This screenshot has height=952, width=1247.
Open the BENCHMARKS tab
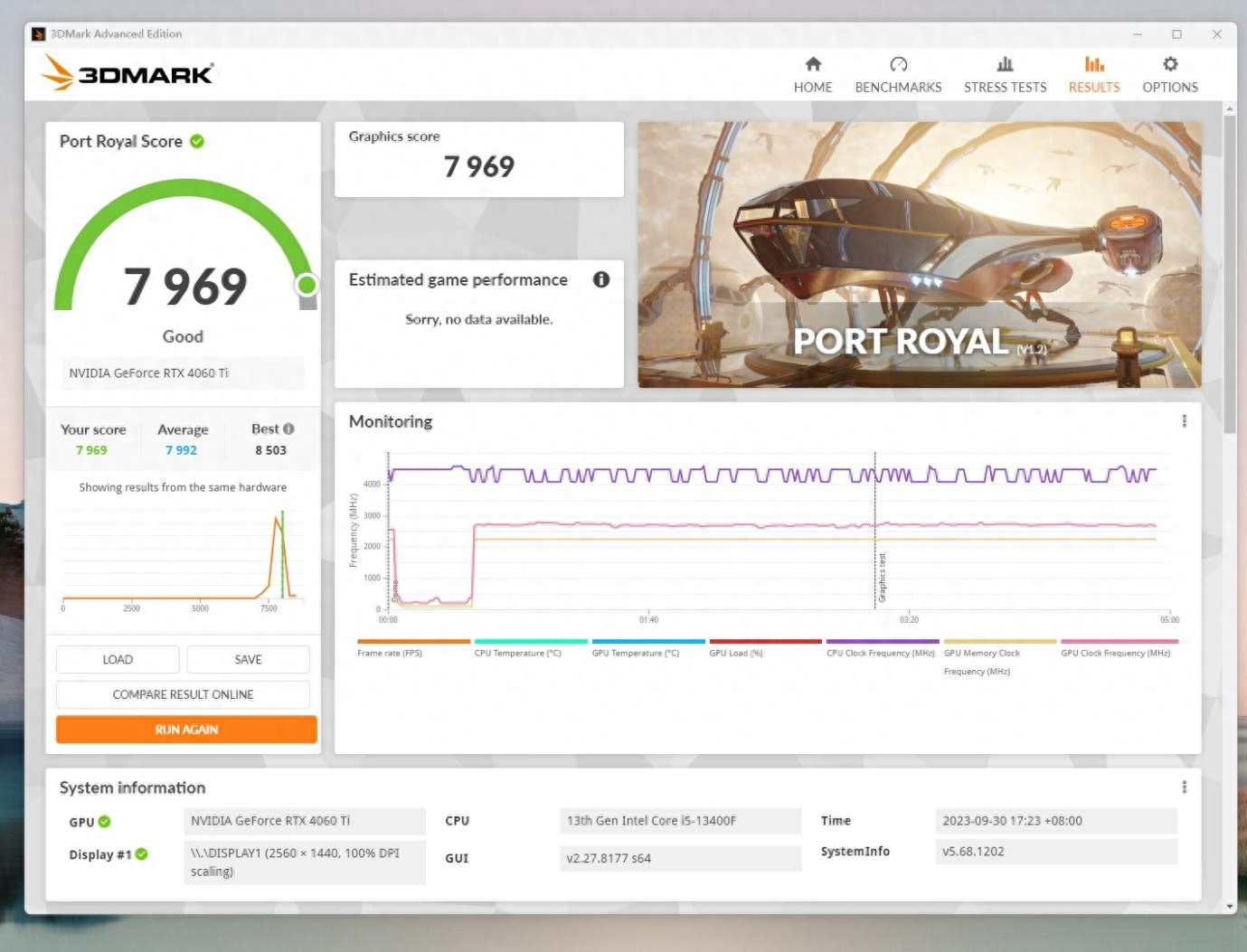coord(898,75)
